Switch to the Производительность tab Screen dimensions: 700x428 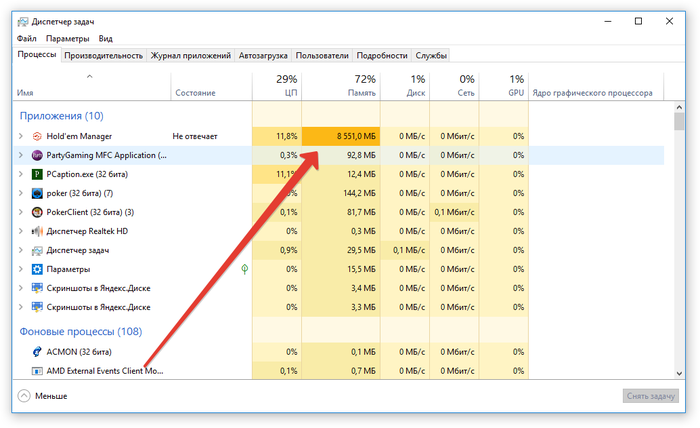(x=103, y=55)
